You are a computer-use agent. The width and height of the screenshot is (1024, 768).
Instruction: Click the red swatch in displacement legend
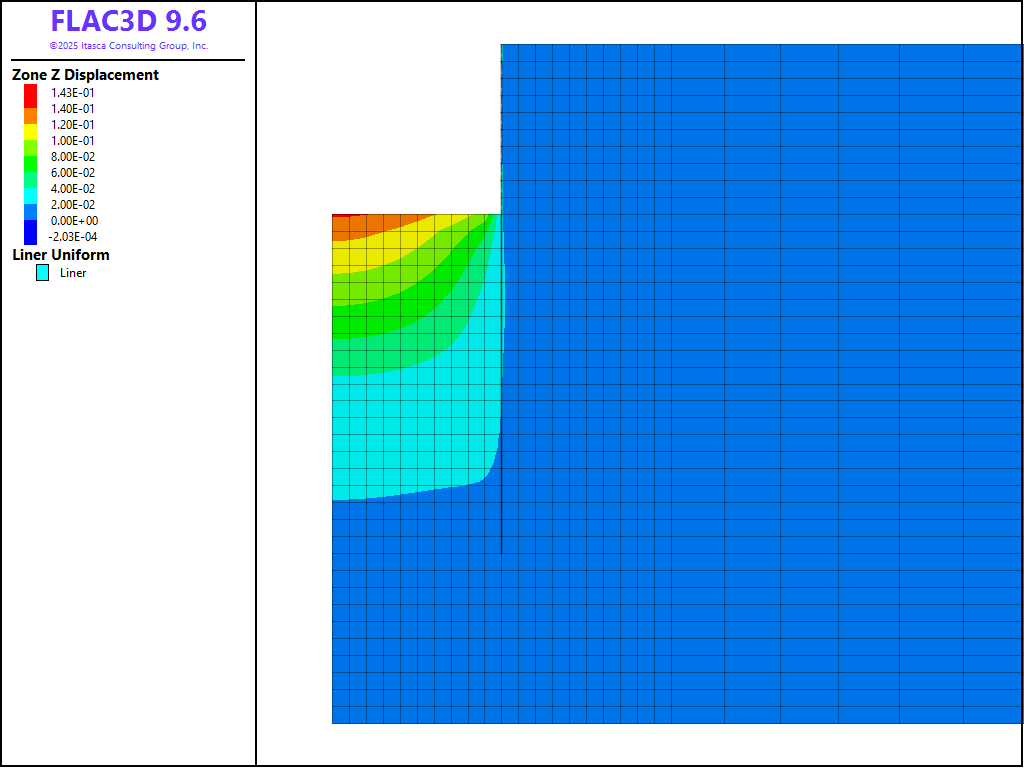pyautogui.click(x=30, y=93)
